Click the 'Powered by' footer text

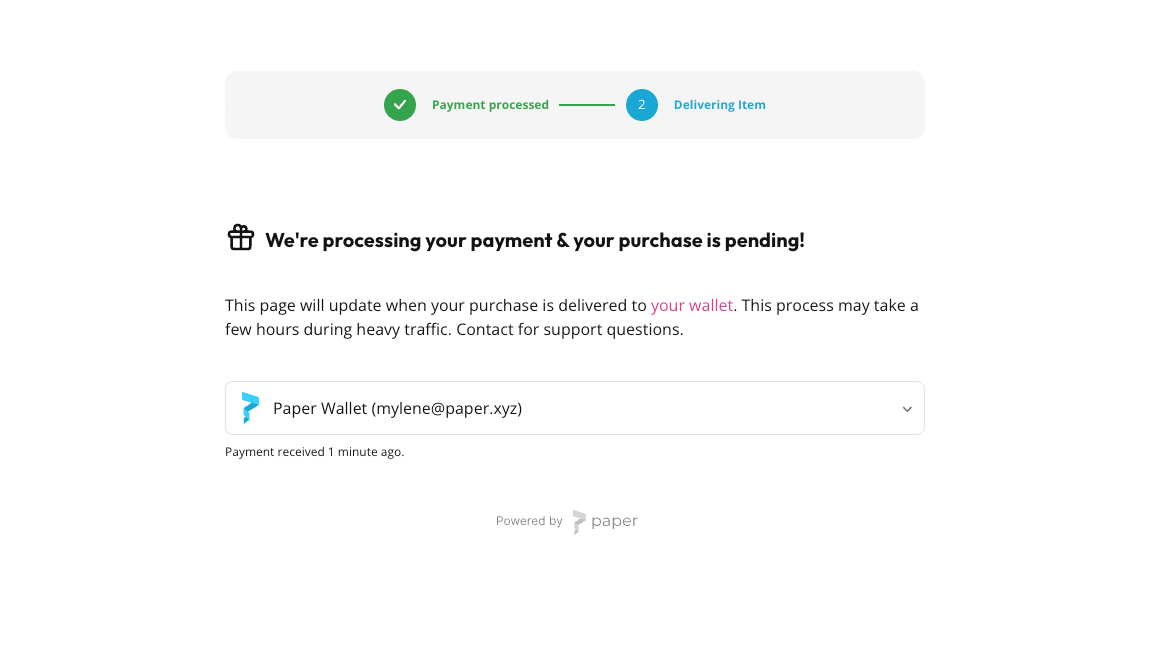coord(529,521)
